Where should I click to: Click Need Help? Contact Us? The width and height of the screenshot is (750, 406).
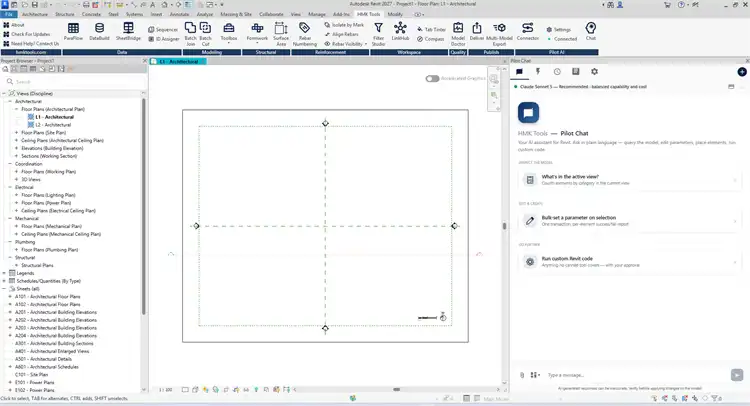click(x=31, y=44)
